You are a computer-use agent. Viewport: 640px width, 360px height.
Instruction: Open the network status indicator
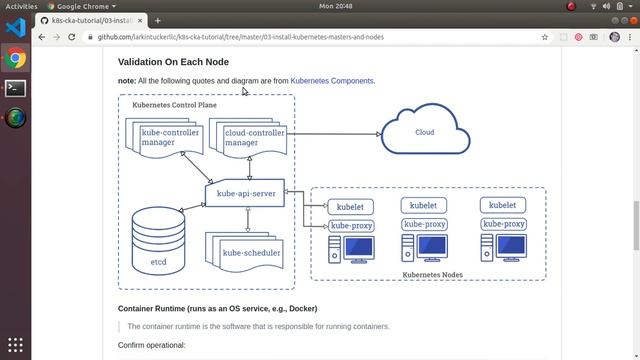tap(593, 6)
